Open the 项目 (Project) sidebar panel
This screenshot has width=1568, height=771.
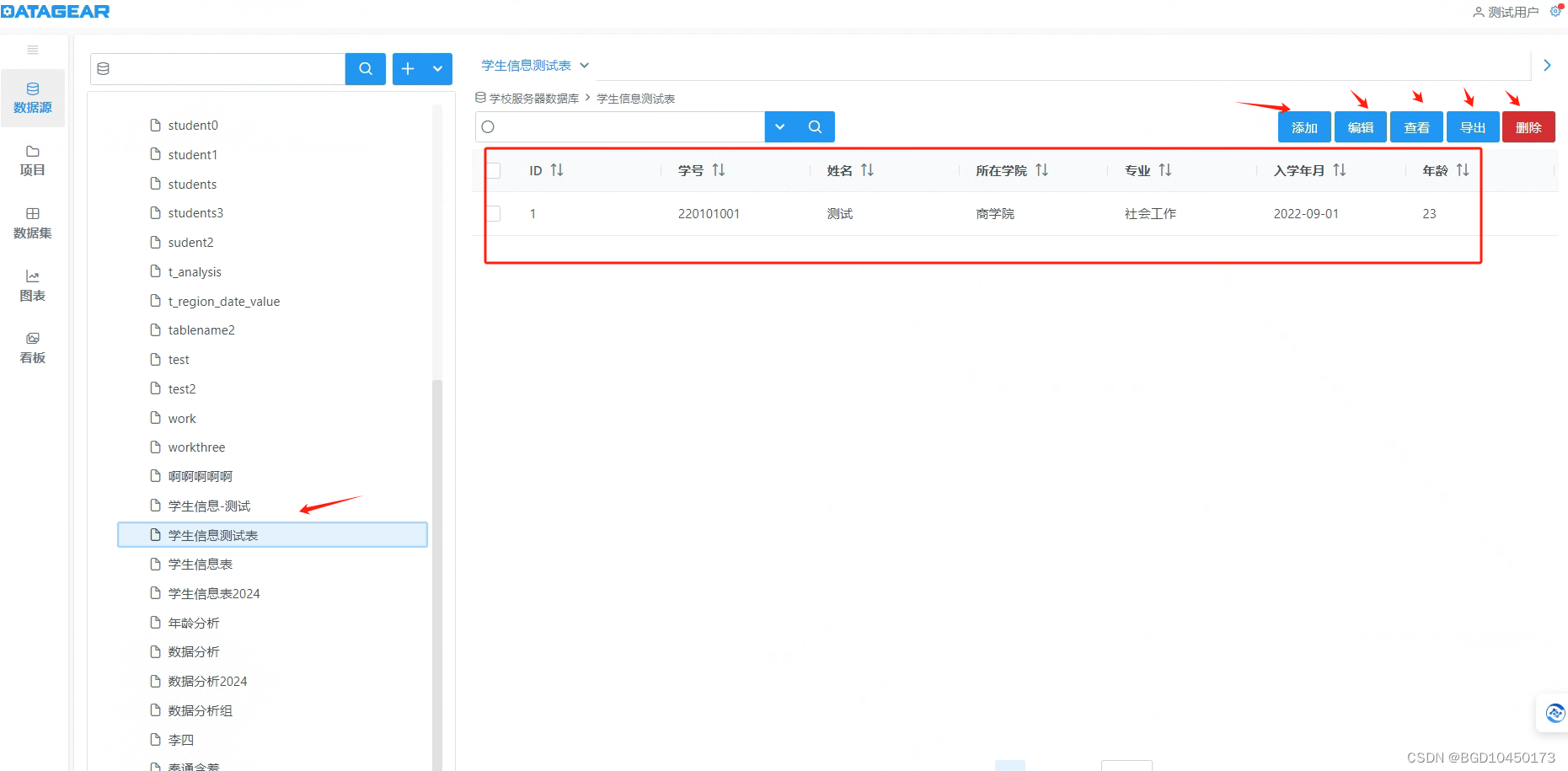tap(32, 160)
